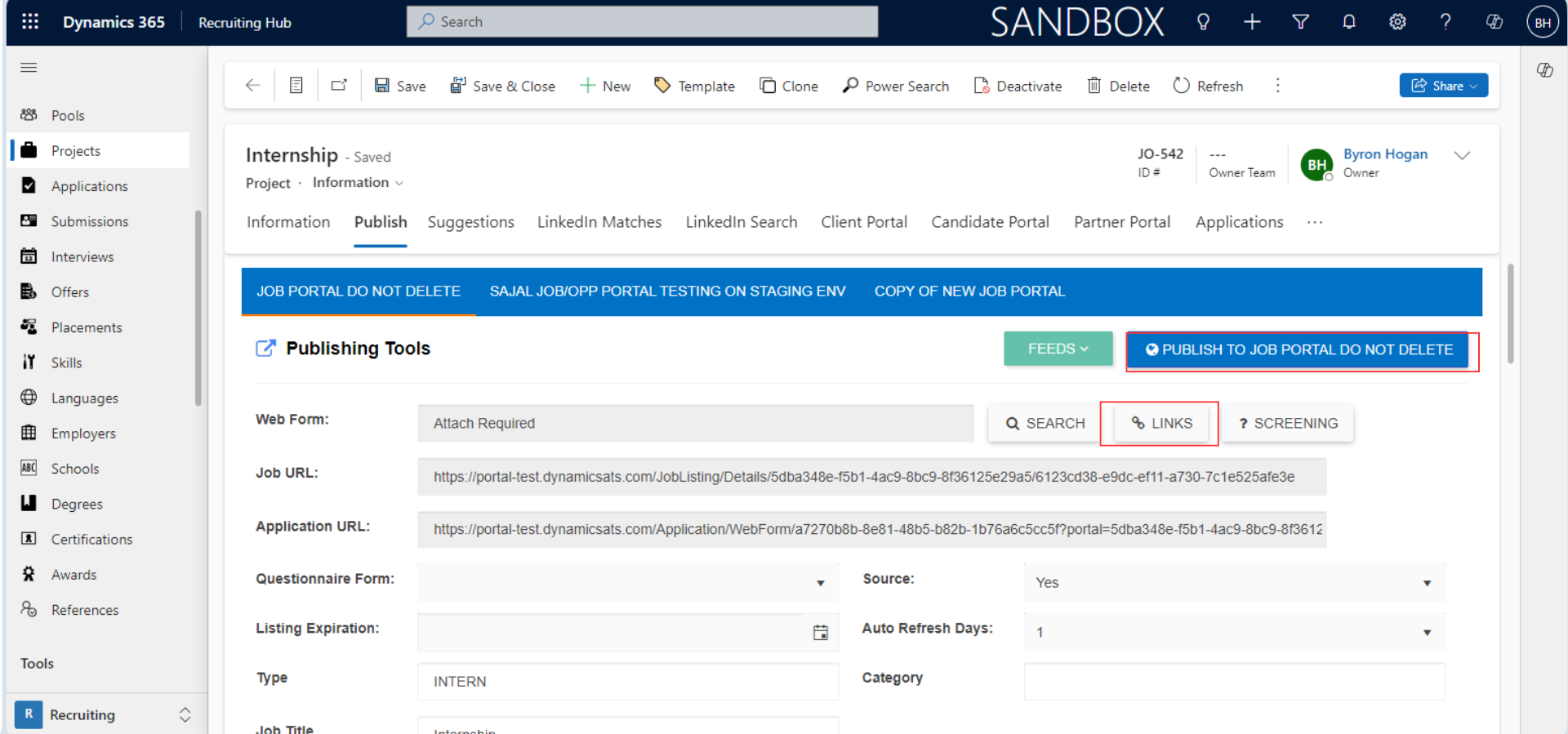Click the SCREENING button

point(1288,423)
